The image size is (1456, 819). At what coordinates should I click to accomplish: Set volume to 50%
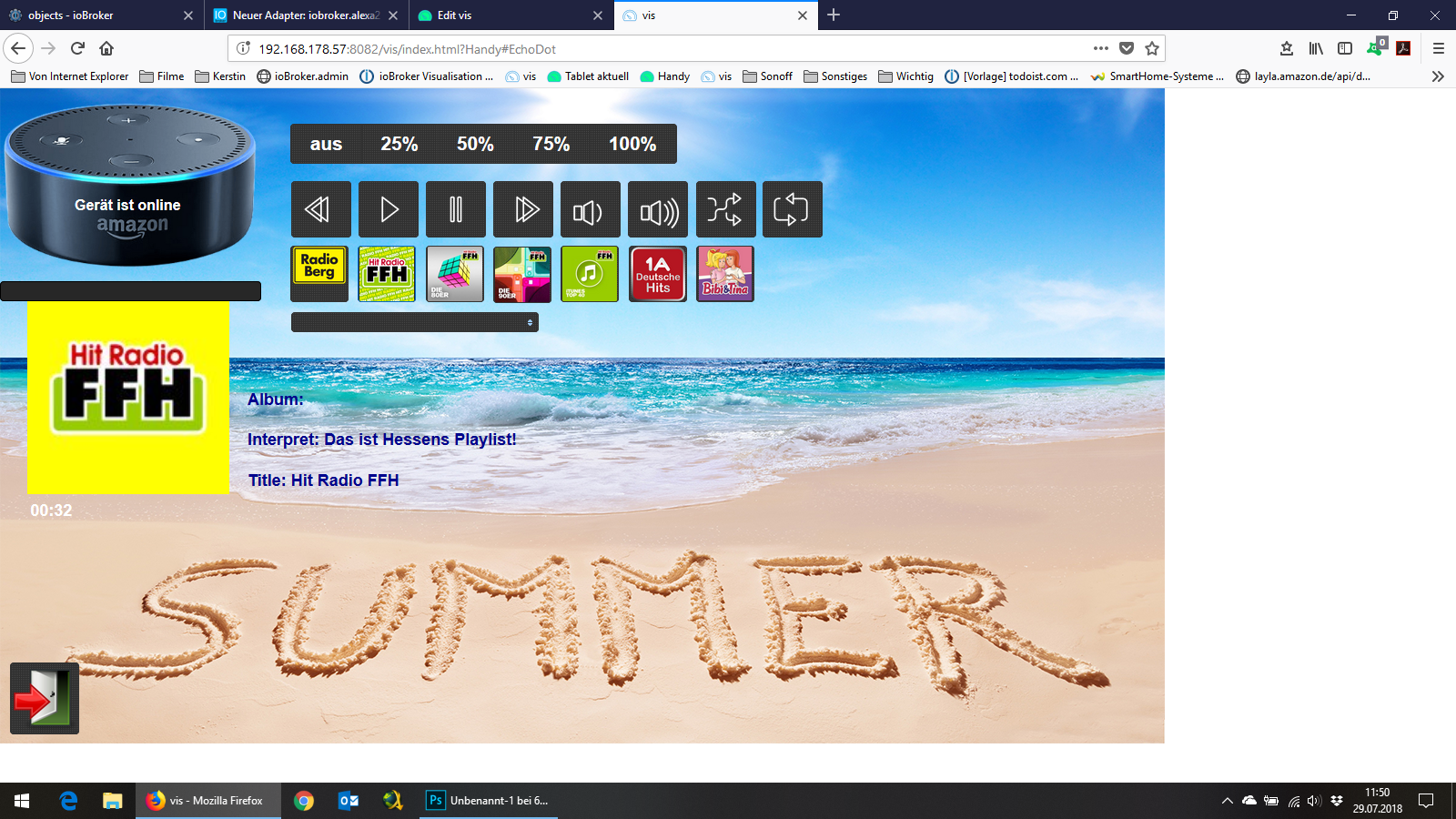click(x=475, y=144)
